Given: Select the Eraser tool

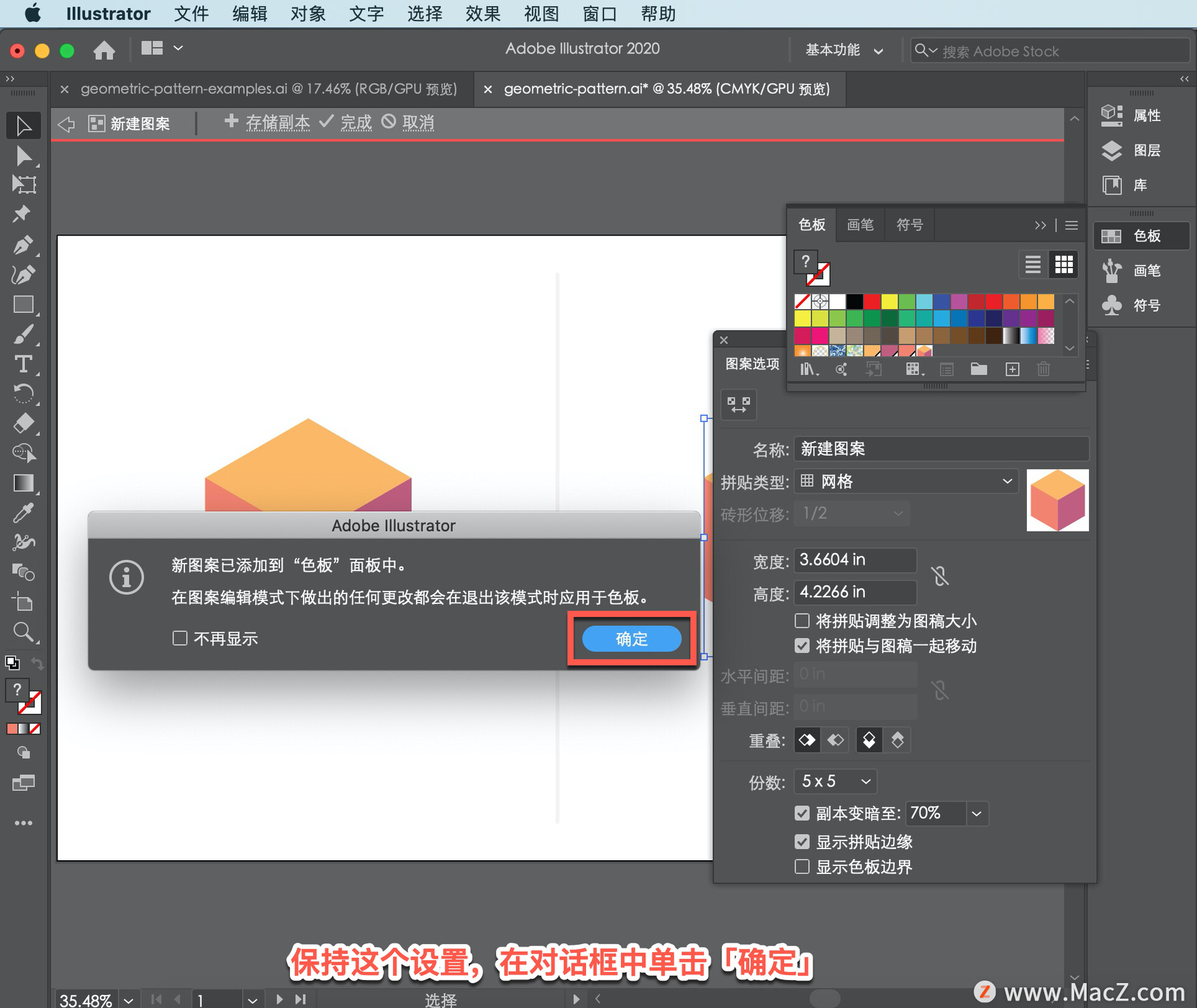Looking at the screenshot, I should coord(24,424).
